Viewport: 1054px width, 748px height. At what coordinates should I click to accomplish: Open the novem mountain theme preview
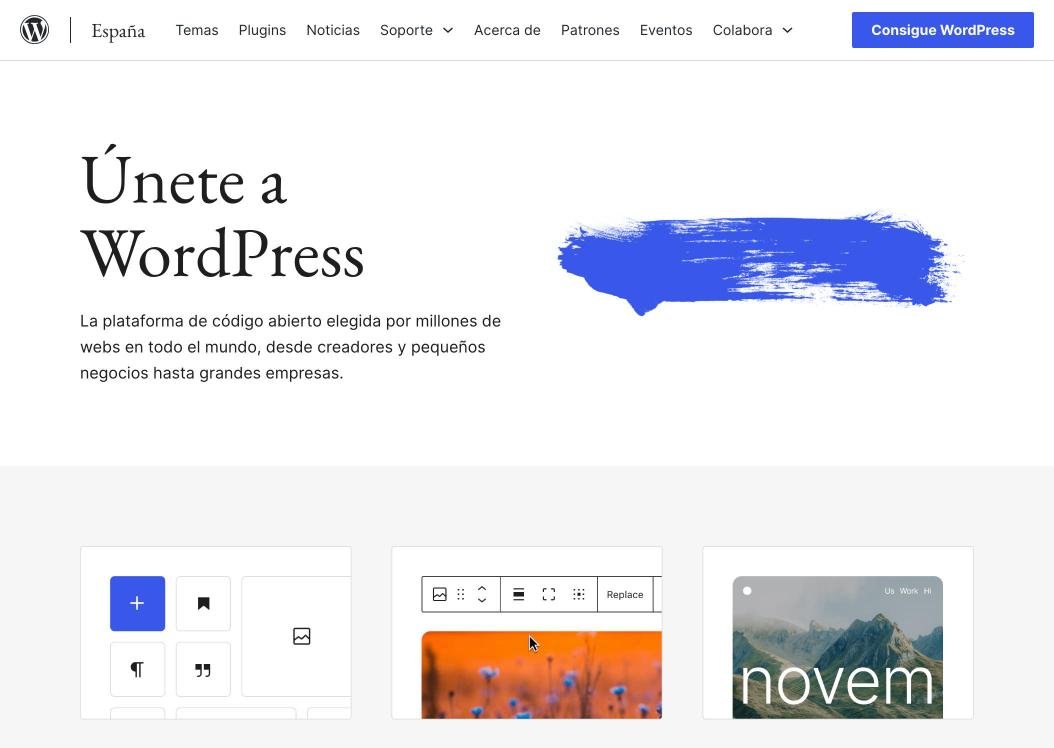[x=838, y=647]
